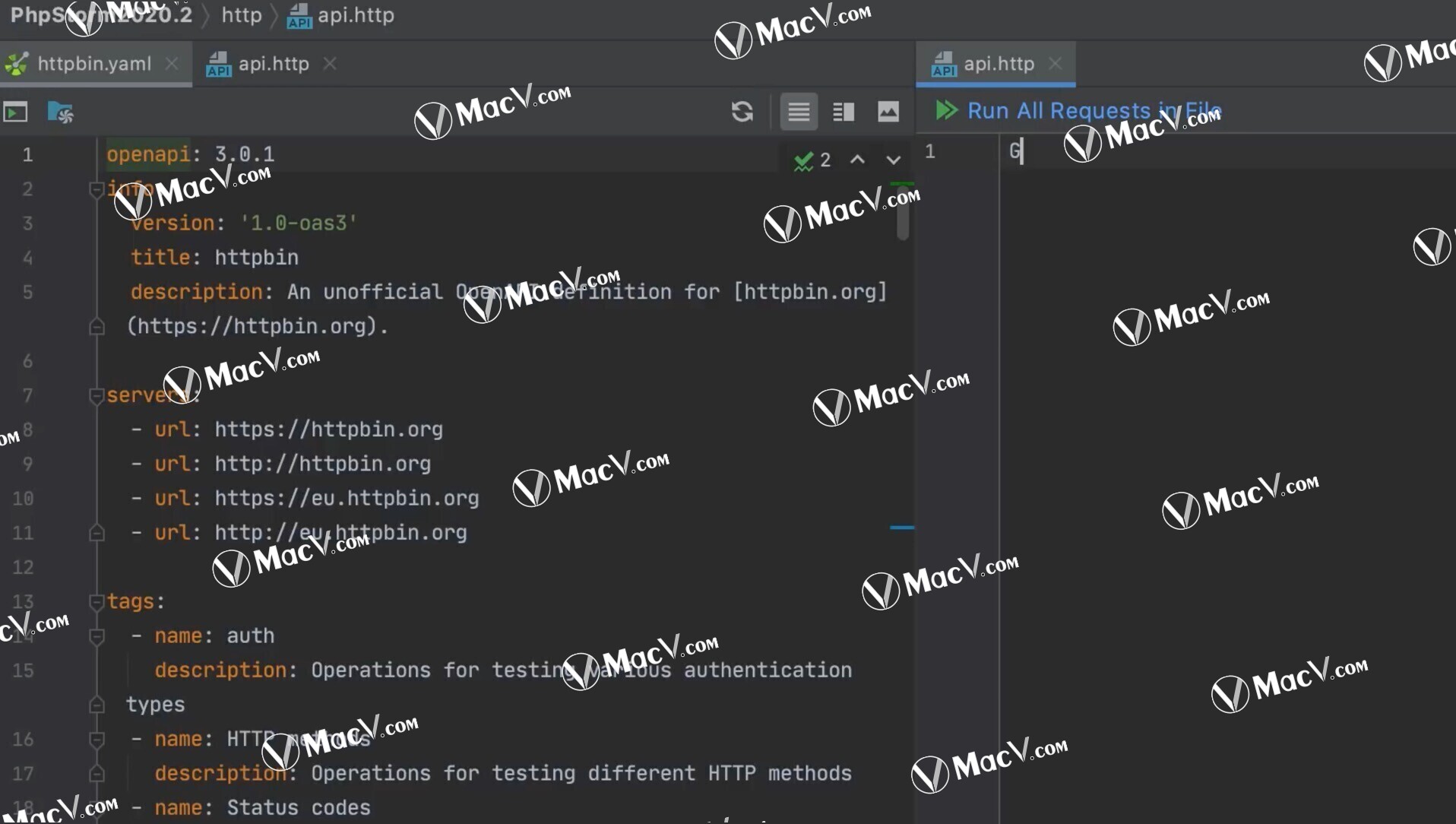The image size is (1456, 824).
Task: Collapse the servers section fold marker
Action: click(97, 395)
